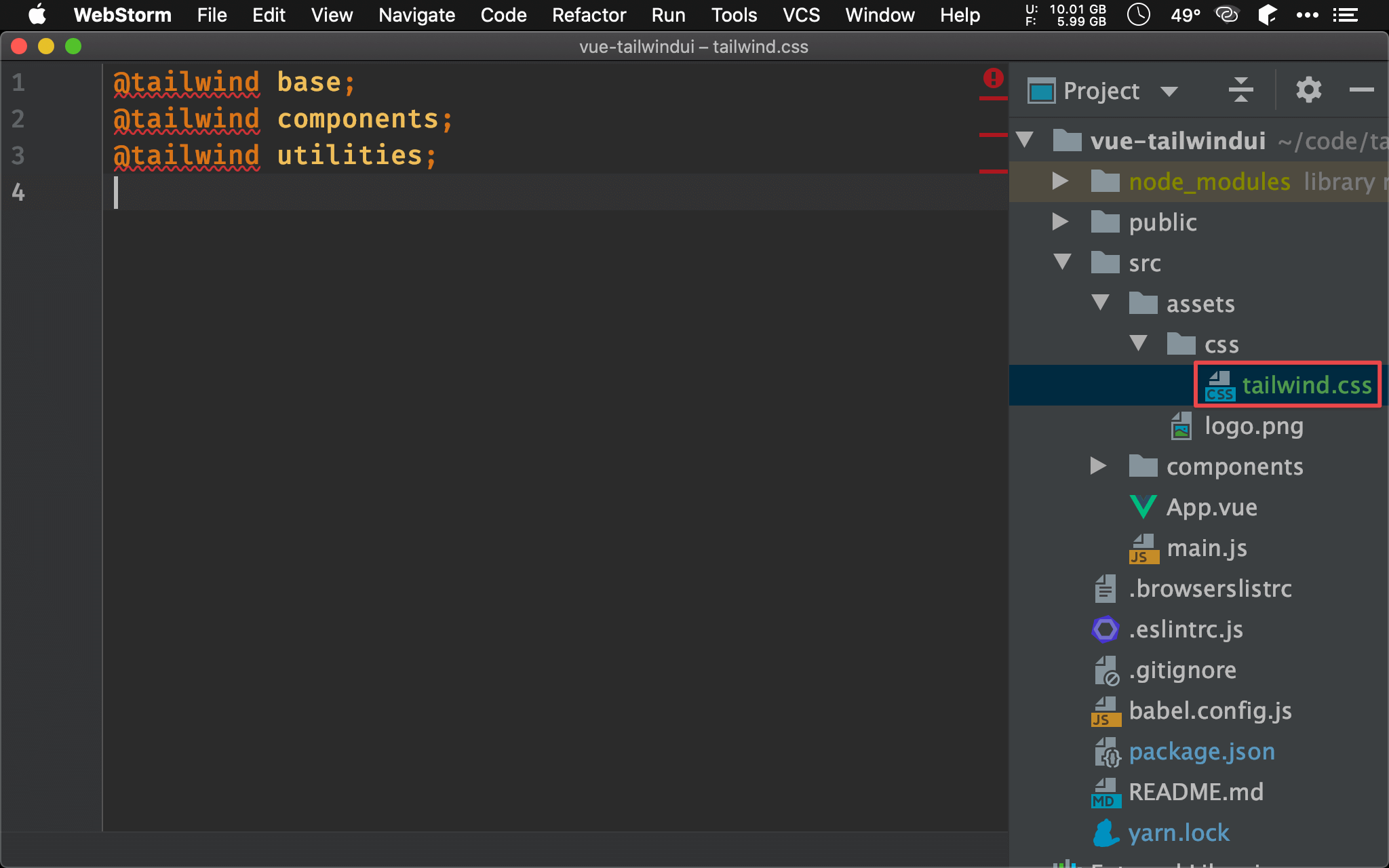Expand the components folder
1389x868 pixels.
(1099, 466)
